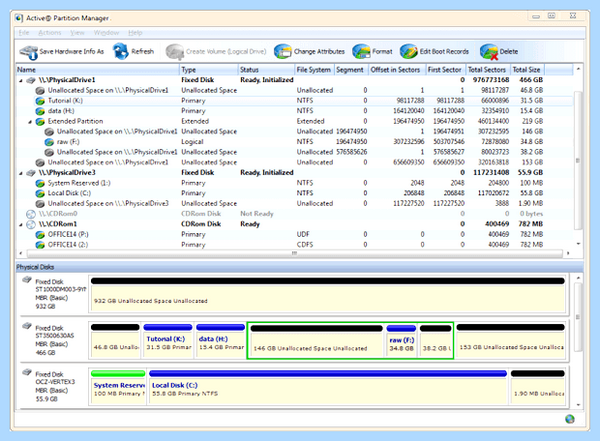600x441 pixels.
Task: Collapse the PhysicalDrive3 tree node
Action: 21,173
